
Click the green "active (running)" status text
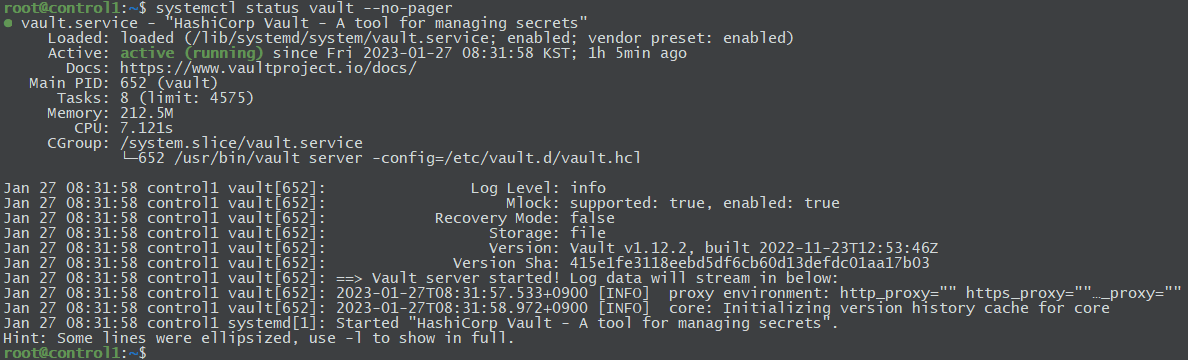click(192, 53)
